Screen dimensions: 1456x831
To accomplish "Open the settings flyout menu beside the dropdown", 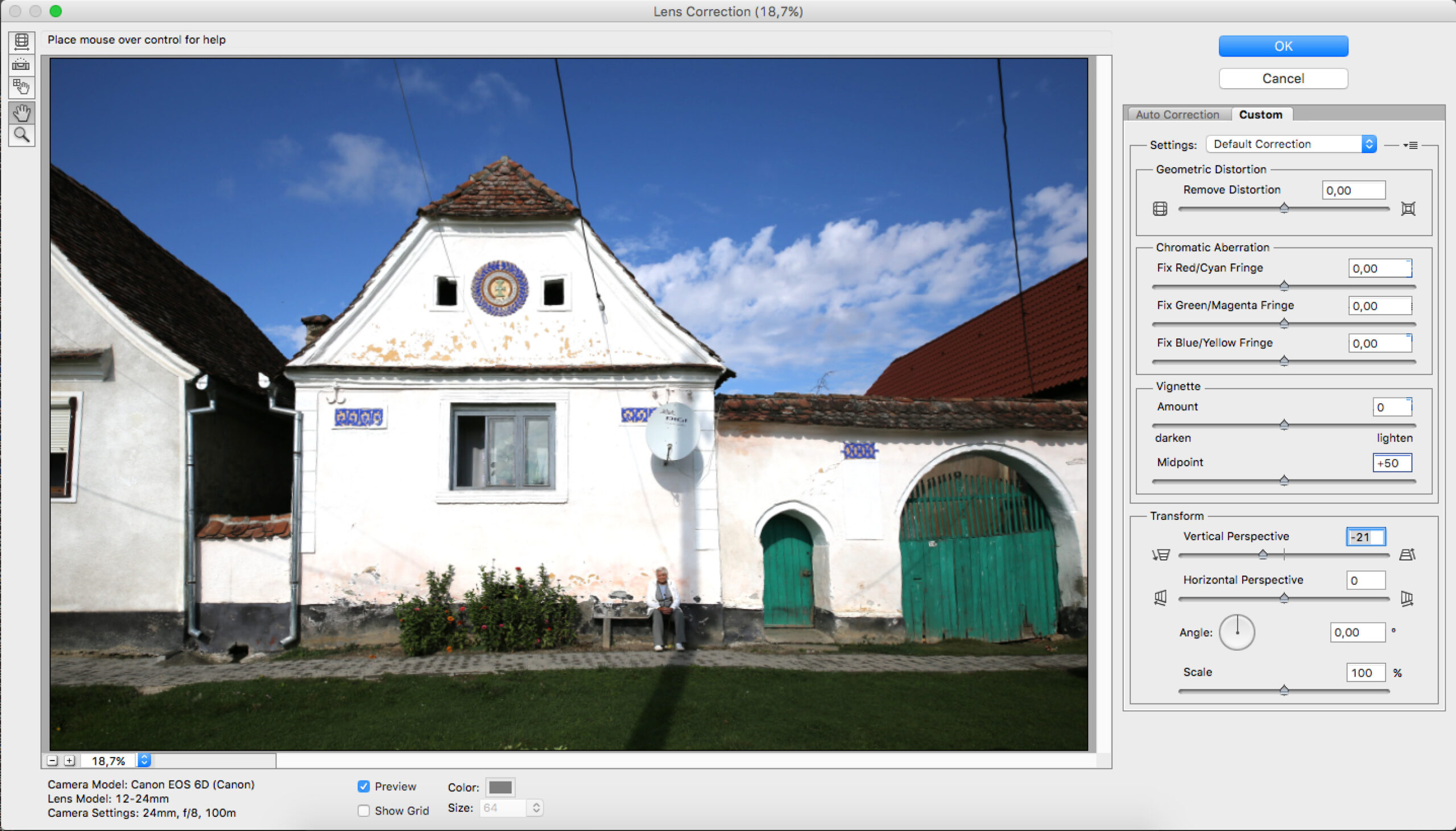I will [x=1410, y=144].
